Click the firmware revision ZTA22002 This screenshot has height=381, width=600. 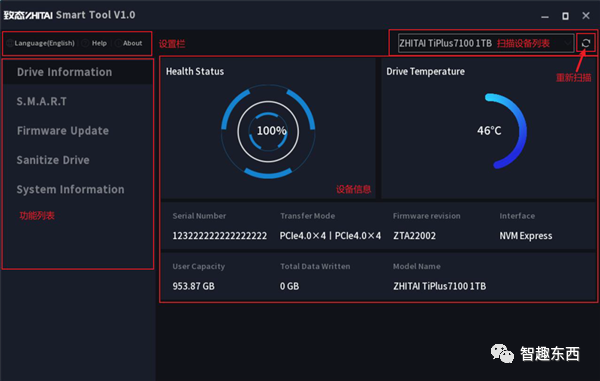pyautogui.click(x=414, y=236)
